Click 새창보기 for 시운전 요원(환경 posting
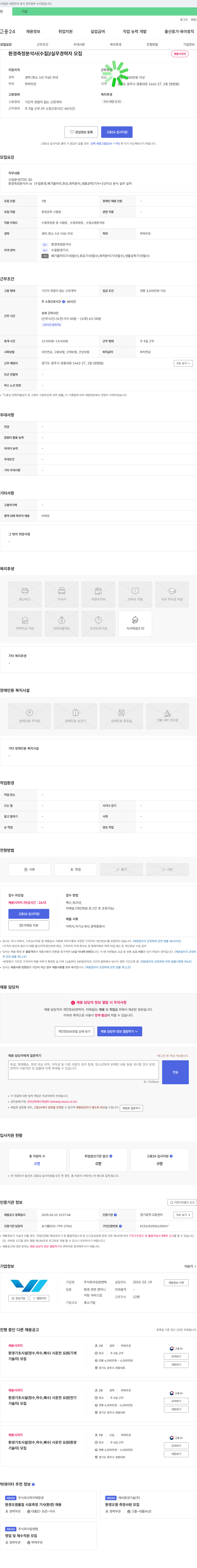 176,1454
